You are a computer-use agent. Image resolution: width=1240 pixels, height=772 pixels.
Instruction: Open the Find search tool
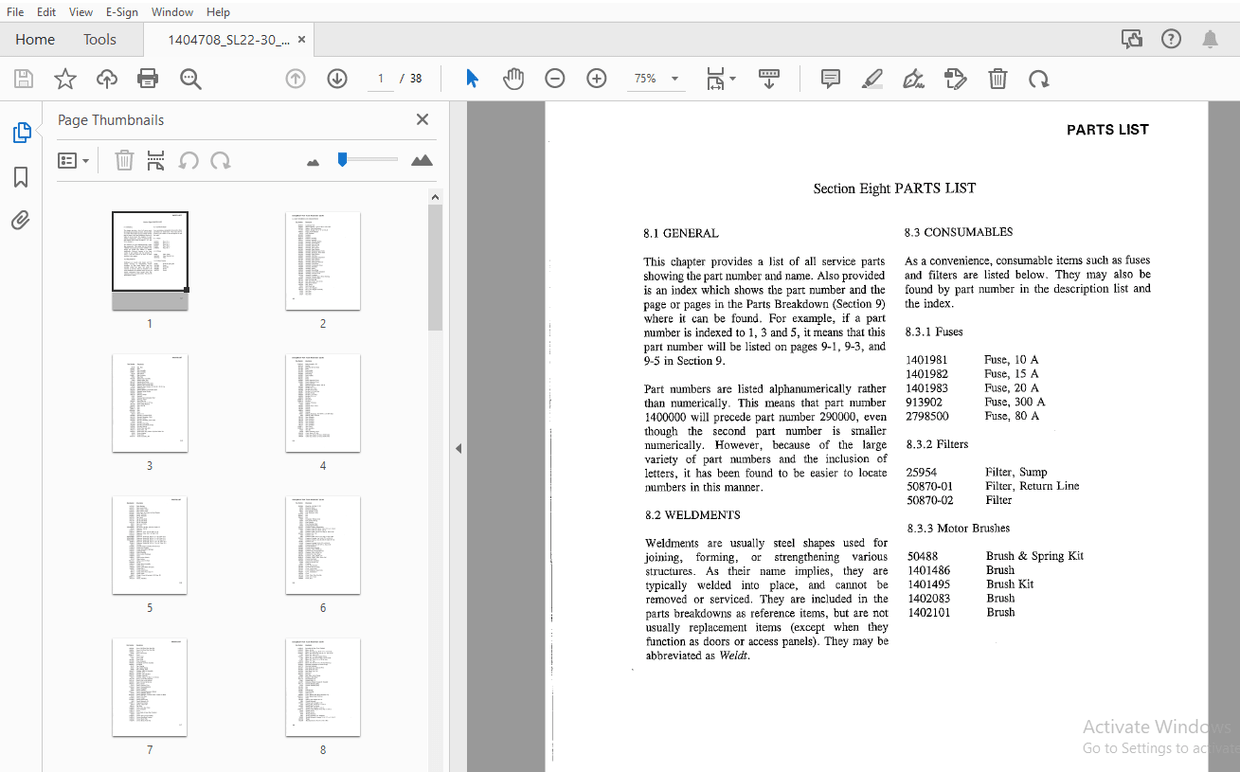coord(190,78)
